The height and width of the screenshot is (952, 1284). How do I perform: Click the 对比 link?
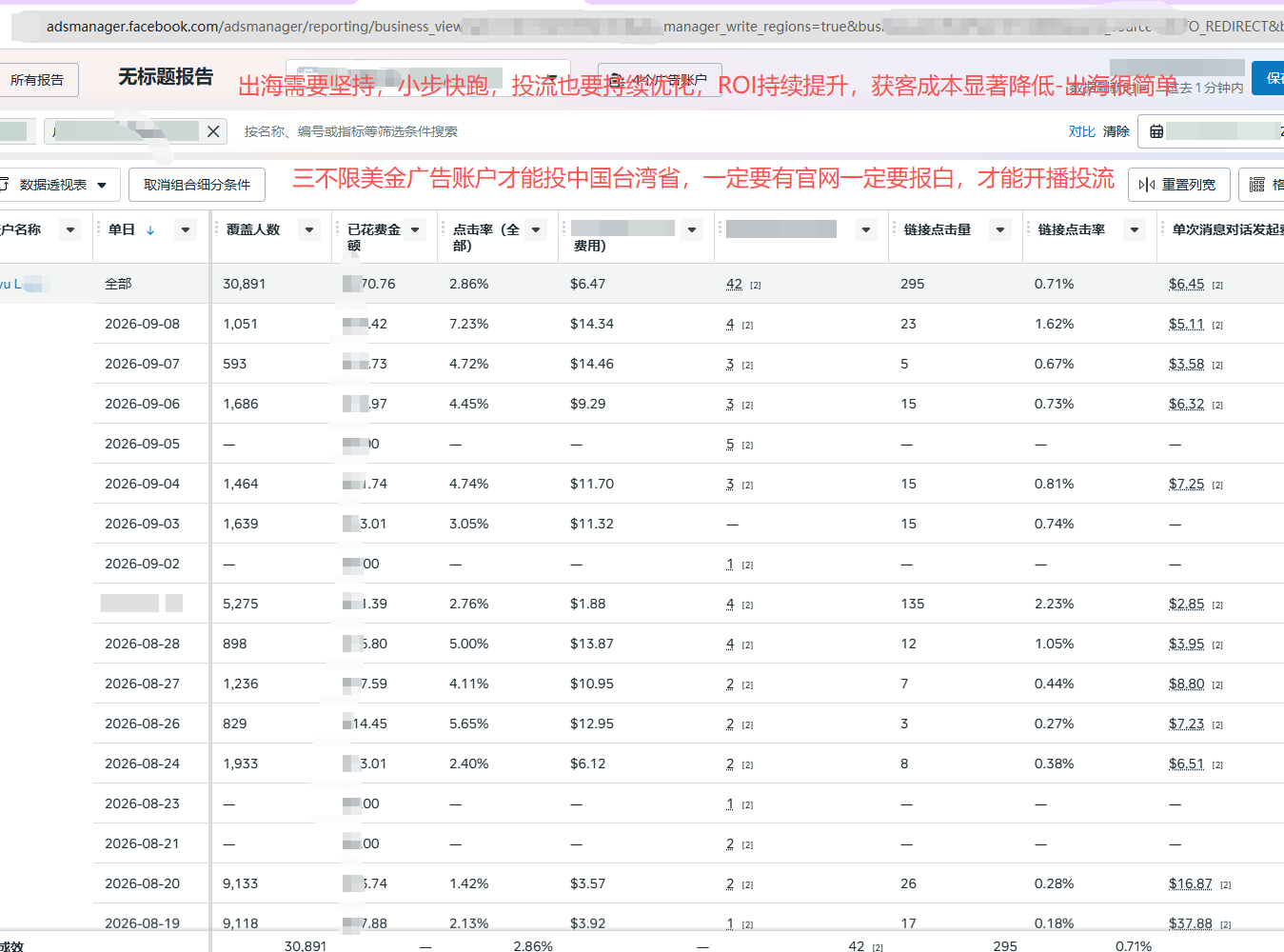1081,131
